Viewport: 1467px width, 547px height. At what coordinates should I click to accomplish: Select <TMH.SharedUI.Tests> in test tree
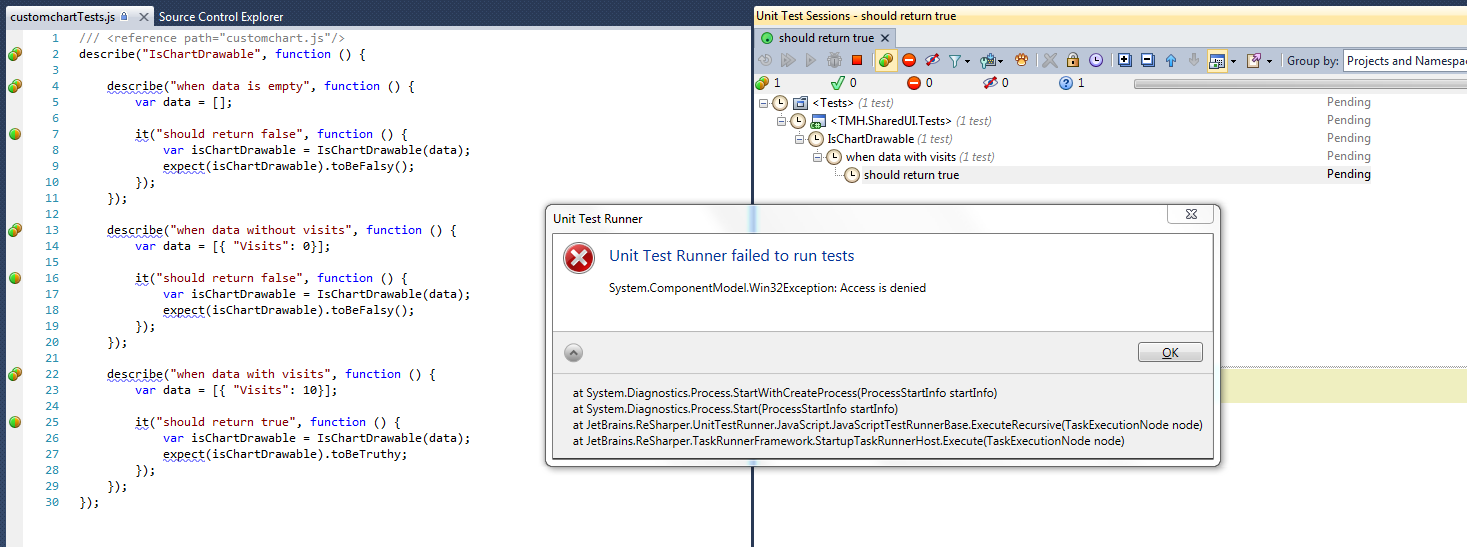click(x=890, y=121)
